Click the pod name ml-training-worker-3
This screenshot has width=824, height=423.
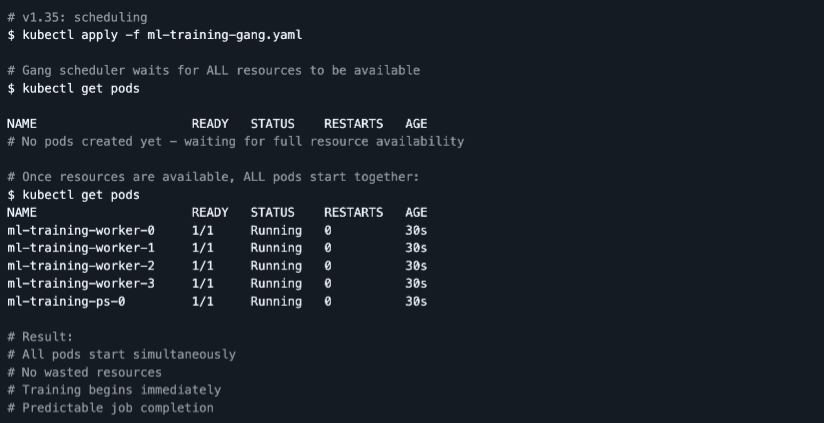click(81, 284)
